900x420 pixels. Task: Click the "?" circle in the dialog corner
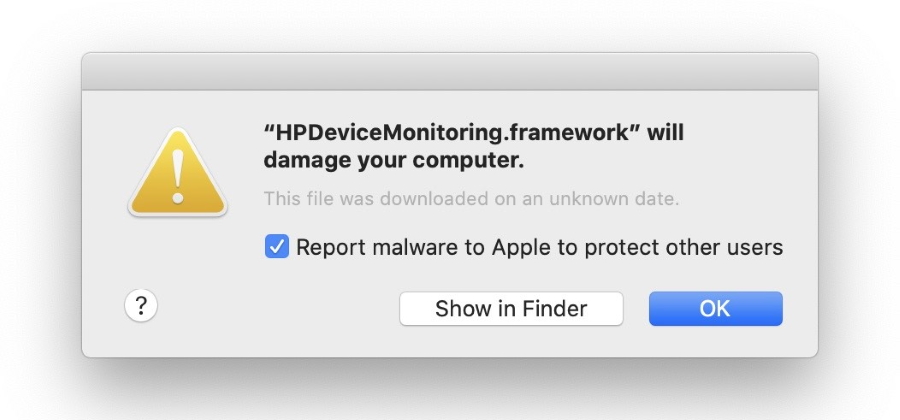pos(141,306)
